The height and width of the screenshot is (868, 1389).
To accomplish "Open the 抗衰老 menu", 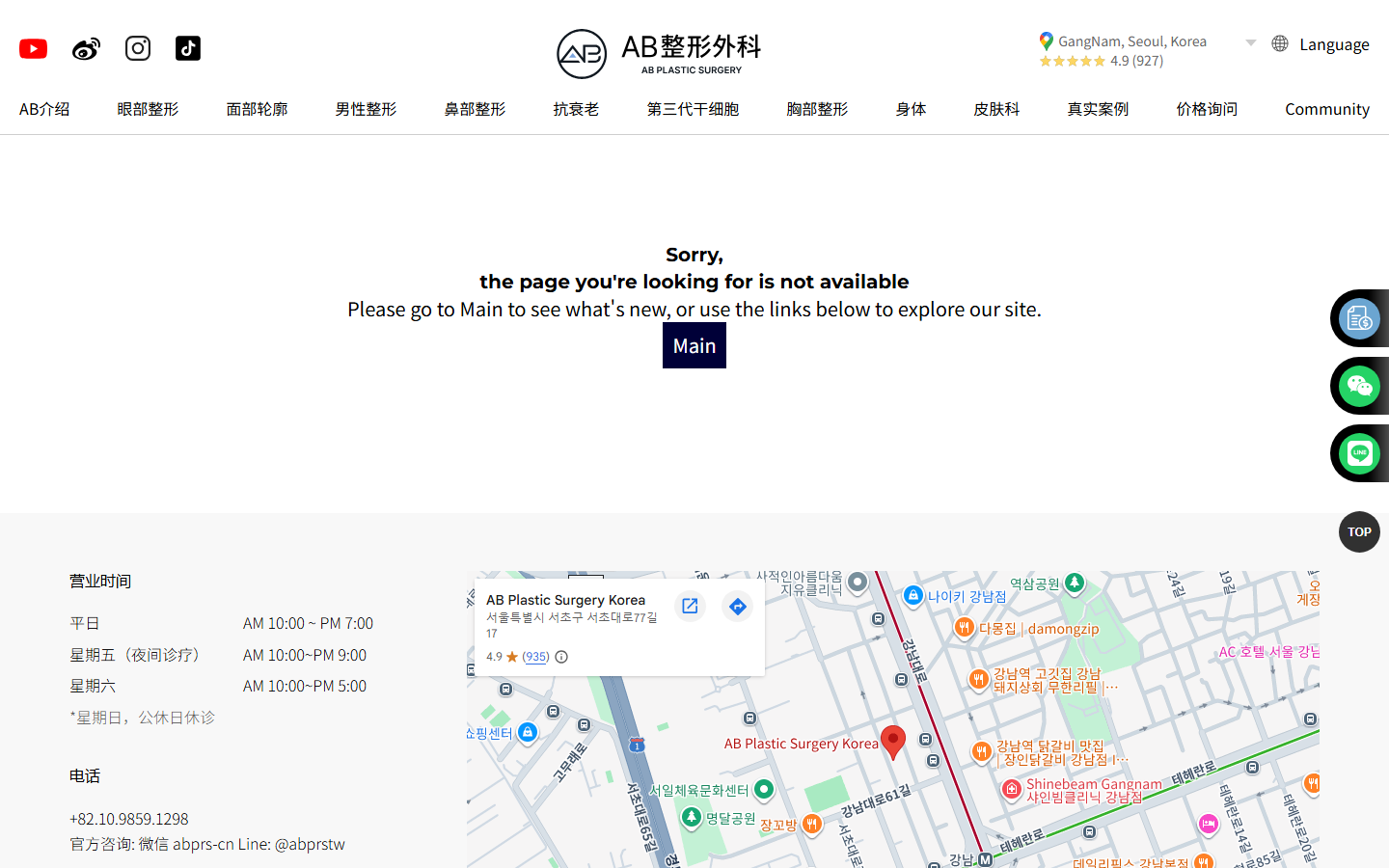I will click(x=576, y=109).
